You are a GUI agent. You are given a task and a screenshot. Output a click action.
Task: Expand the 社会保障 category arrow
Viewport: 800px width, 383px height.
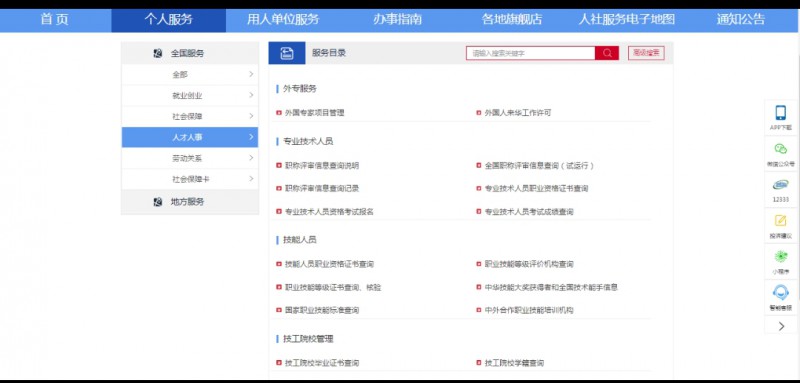(x=251, y=116)
